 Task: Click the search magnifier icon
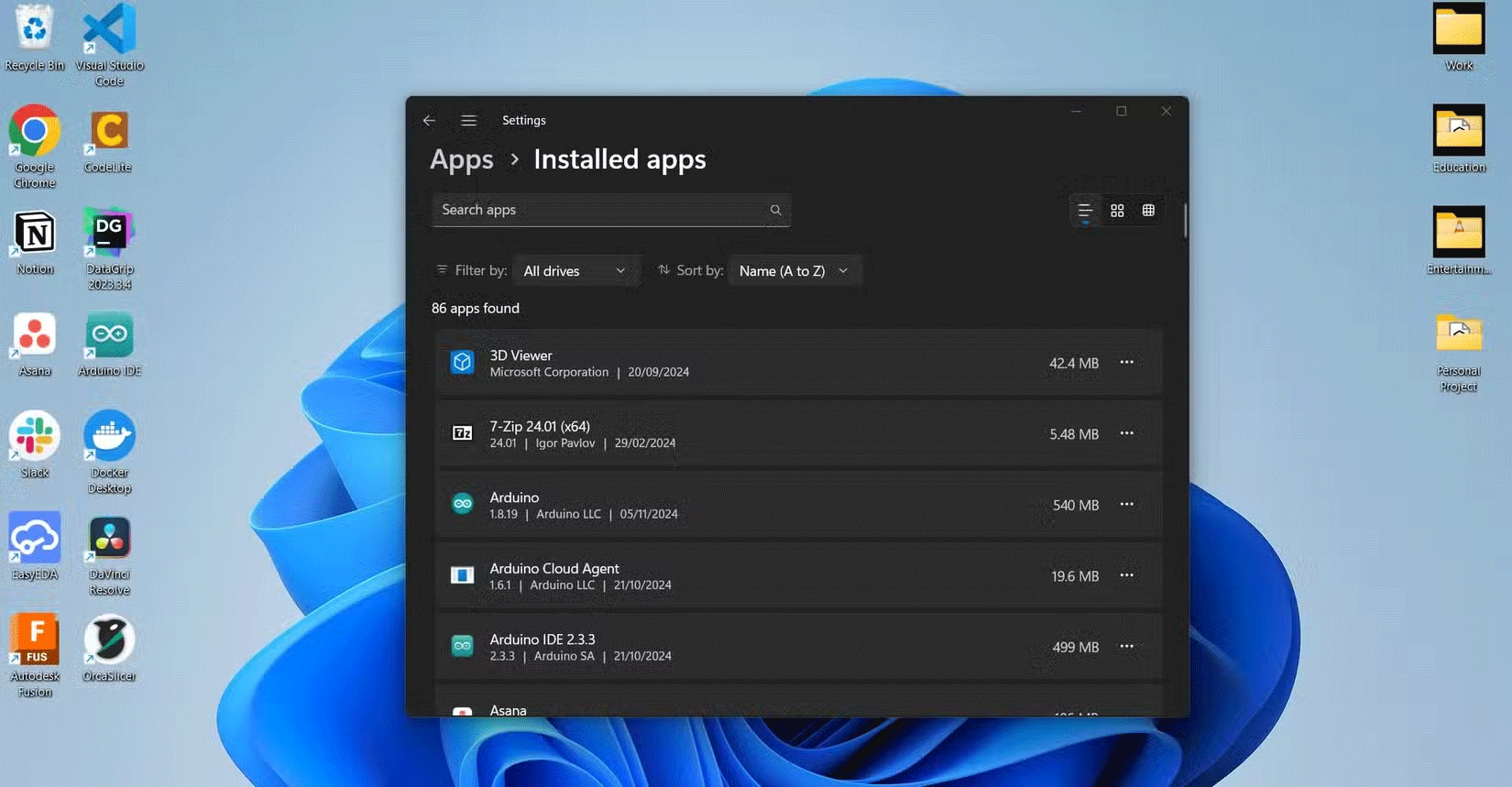775,210
